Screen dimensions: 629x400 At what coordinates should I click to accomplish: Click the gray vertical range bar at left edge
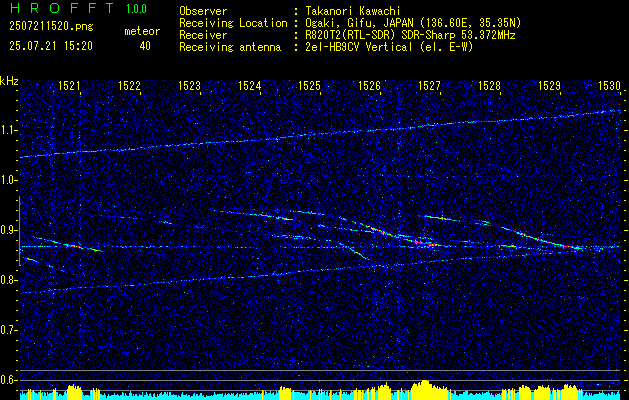coord(19,231)
